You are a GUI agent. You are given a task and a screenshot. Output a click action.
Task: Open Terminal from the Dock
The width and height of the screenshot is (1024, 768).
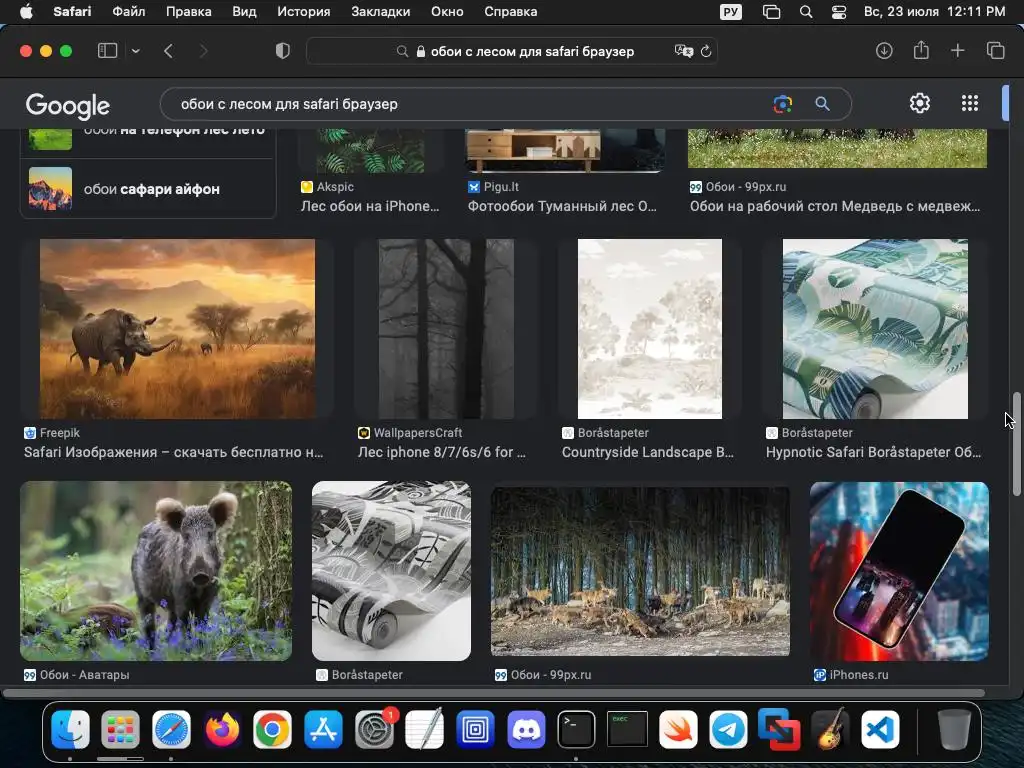577,729
